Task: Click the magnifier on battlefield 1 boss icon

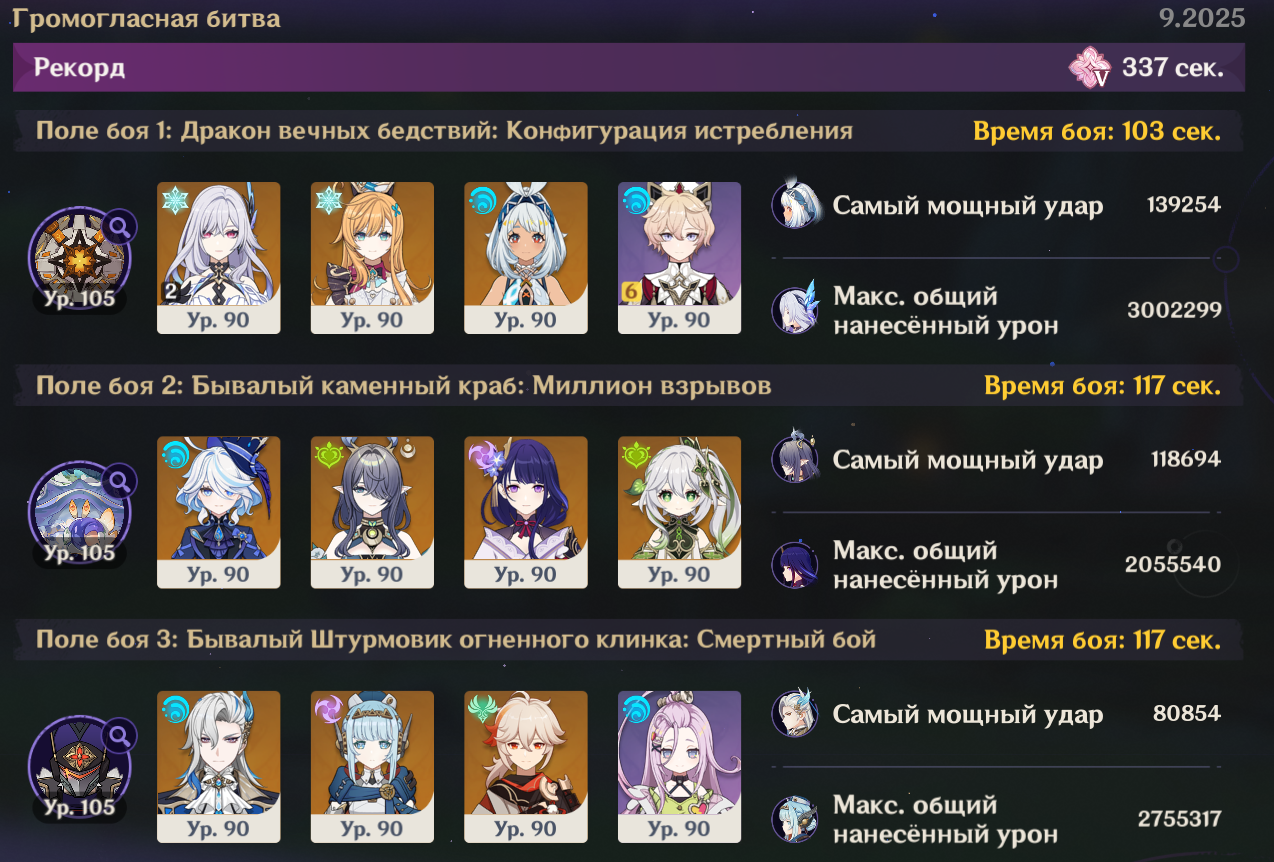Action: [120, 227]
